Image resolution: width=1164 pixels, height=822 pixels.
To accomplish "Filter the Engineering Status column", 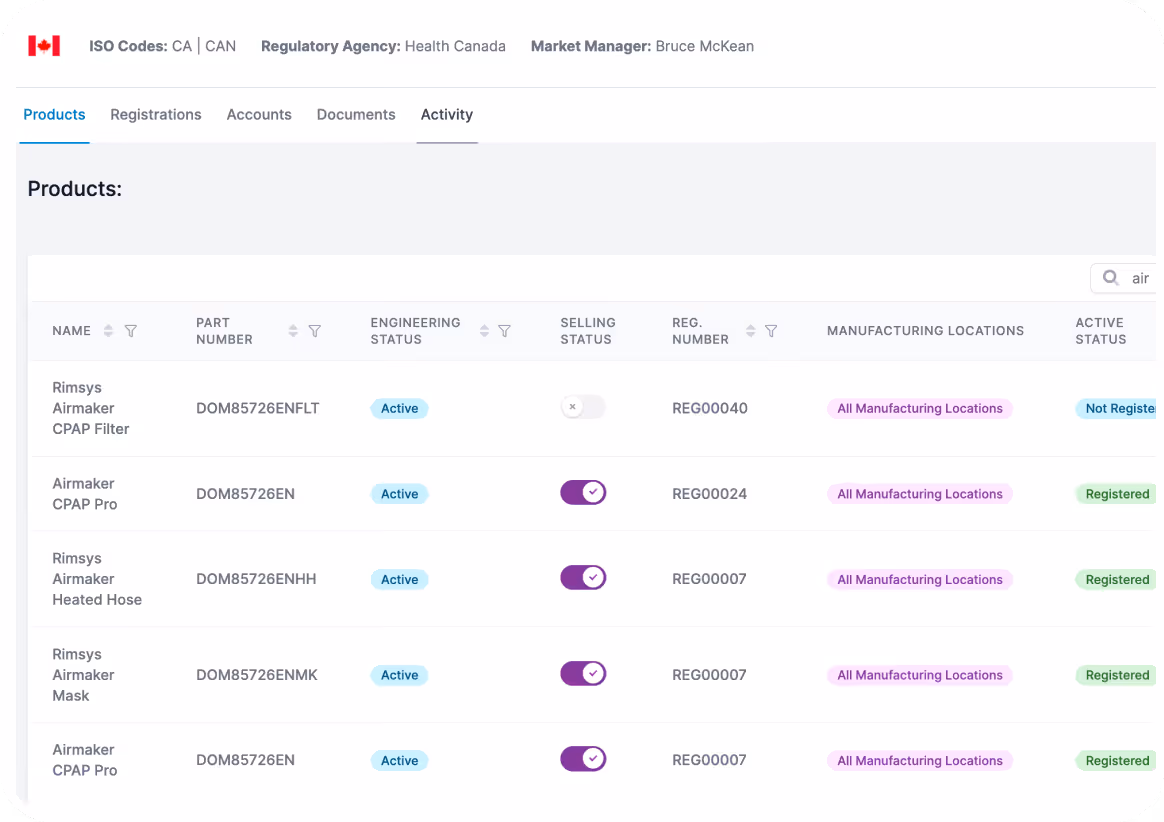I will pos(504,331).
